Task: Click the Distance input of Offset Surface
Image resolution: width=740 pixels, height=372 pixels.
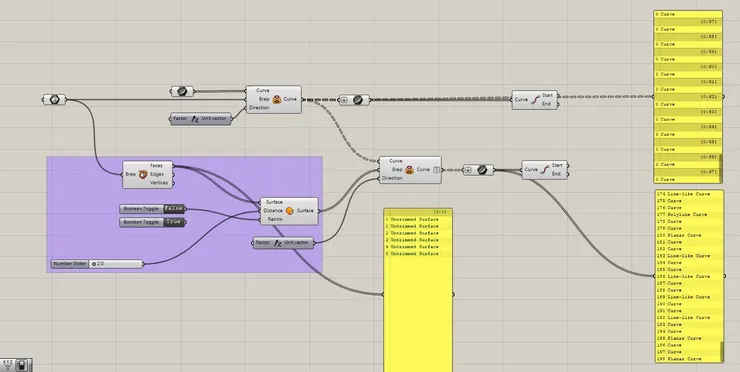Action: click(x=273, y=211)
